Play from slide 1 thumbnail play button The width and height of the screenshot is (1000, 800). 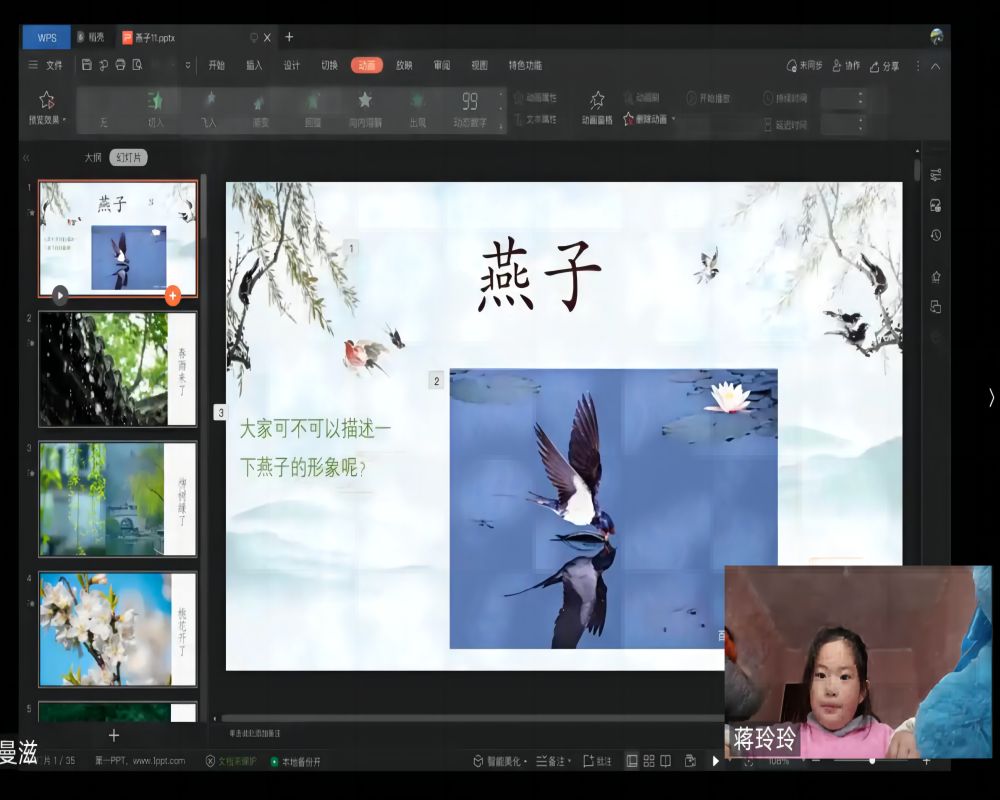tap(60, 295)
